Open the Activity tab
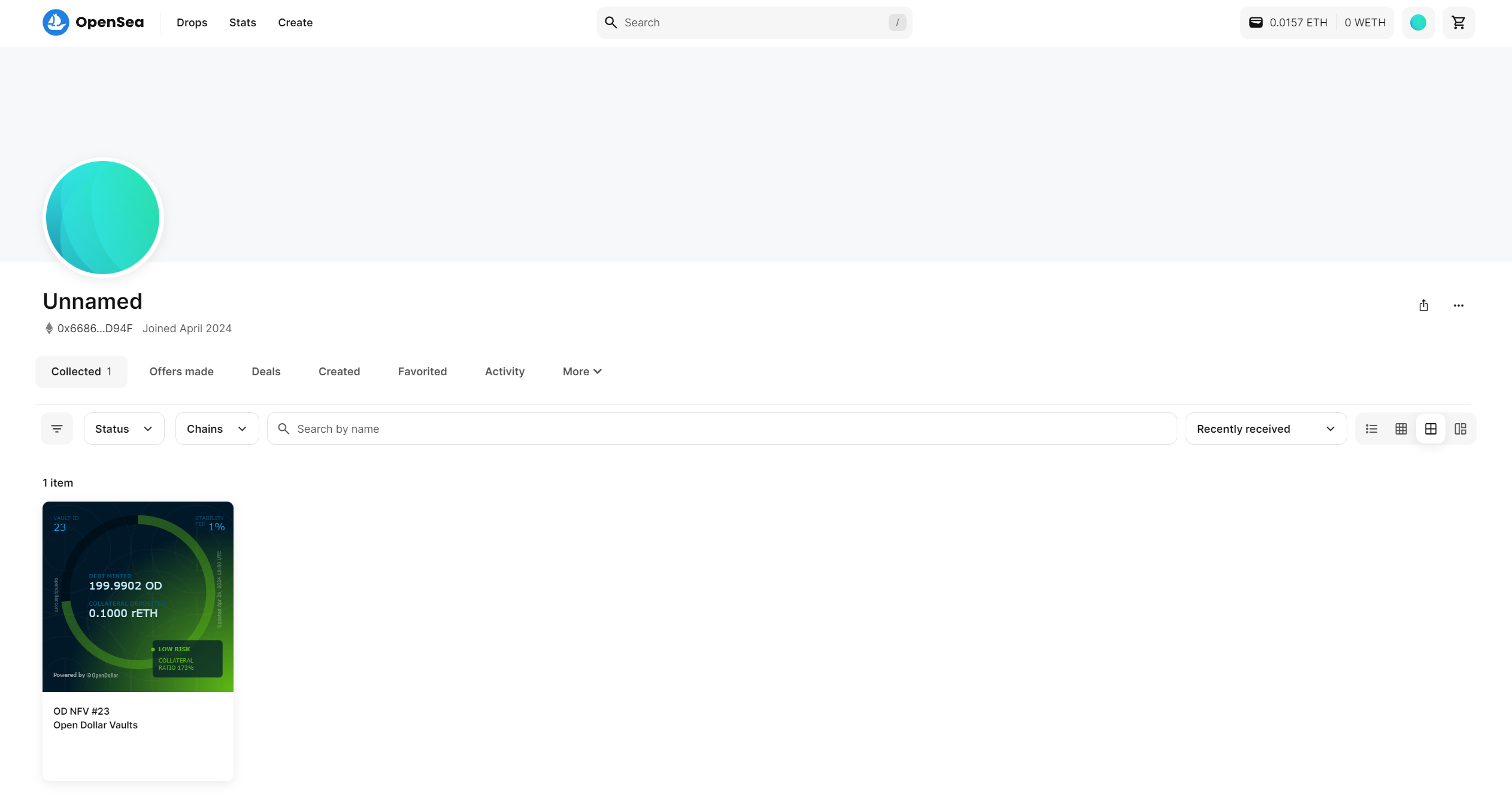 [x=505, y=371]
